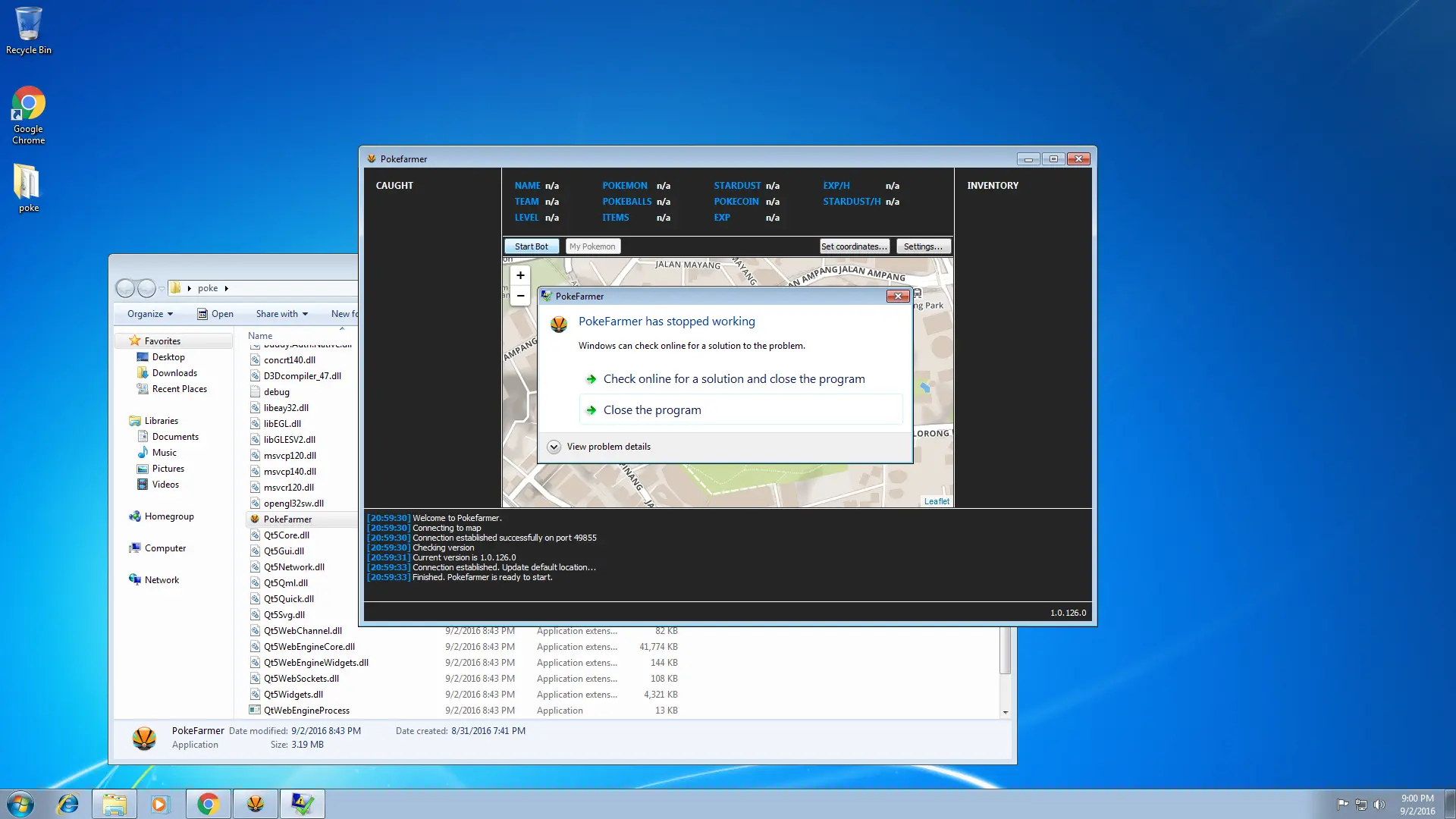Open Internet Explorer from taskbar

pos(68,804)
